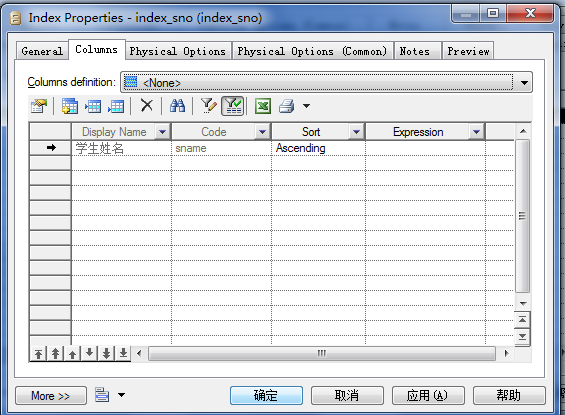Viewport: 565px width, 415px height.
Task: Open the Preview tab
Action: click(468, 51)
